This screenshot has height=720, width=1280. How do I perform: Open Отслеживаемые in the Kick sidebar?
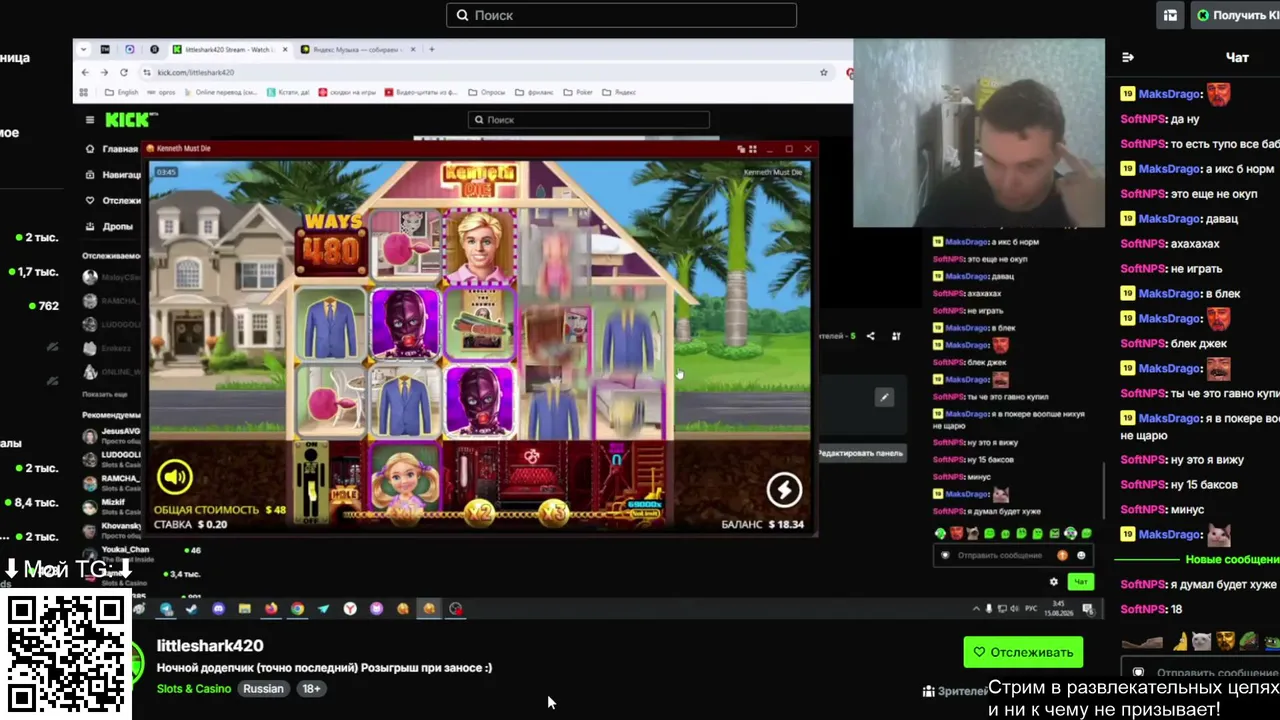[x=111, y=201]
